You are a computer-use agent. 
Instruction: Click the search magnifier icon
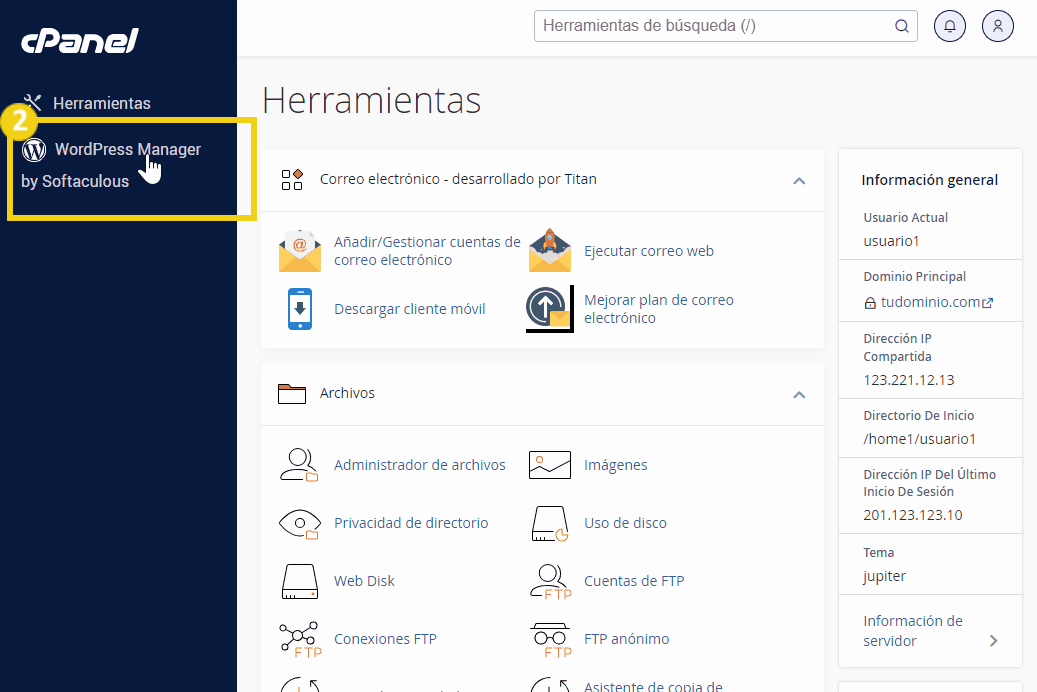[901, 26]
